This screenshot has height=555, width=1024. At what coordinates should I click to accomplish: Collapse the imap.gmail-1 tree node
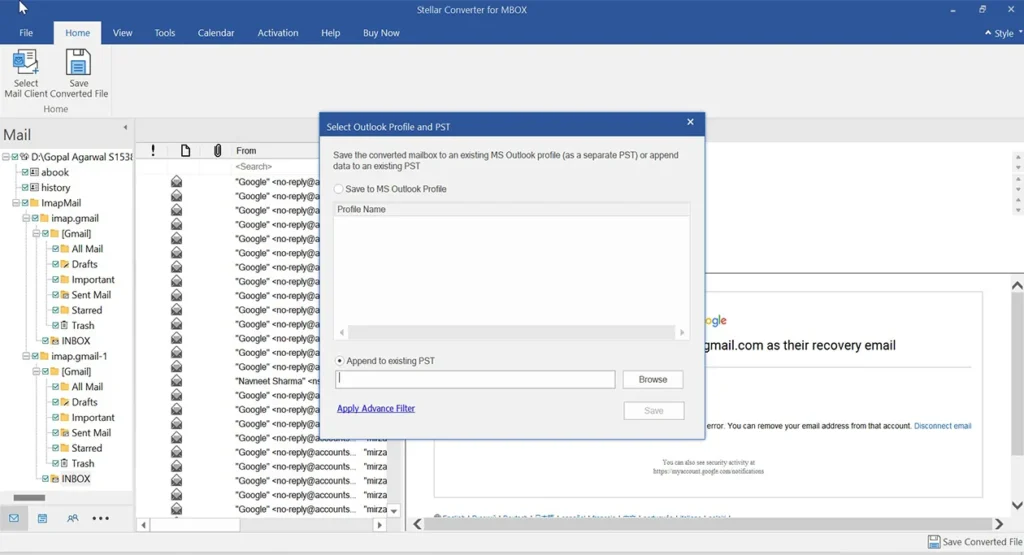pyautogui.click(x=25, y=356)
